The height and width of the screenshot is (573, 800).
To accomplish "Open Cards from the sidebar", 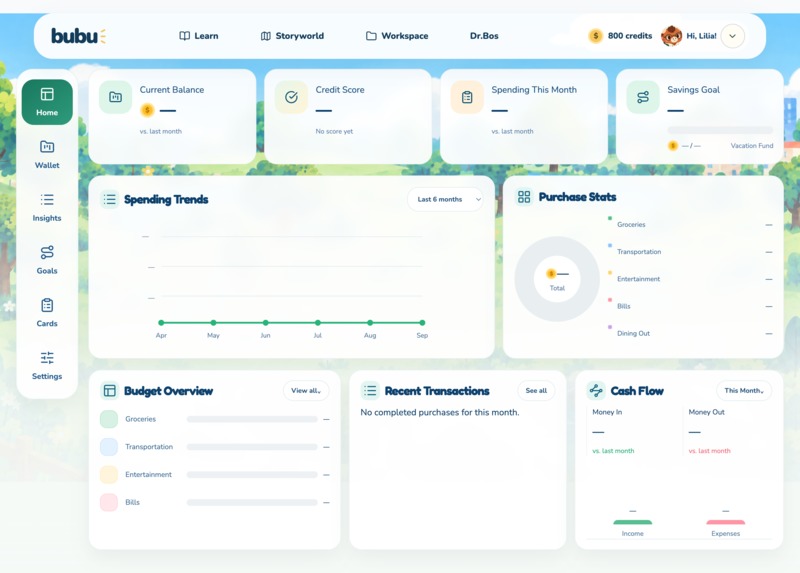I will point(47,313).
